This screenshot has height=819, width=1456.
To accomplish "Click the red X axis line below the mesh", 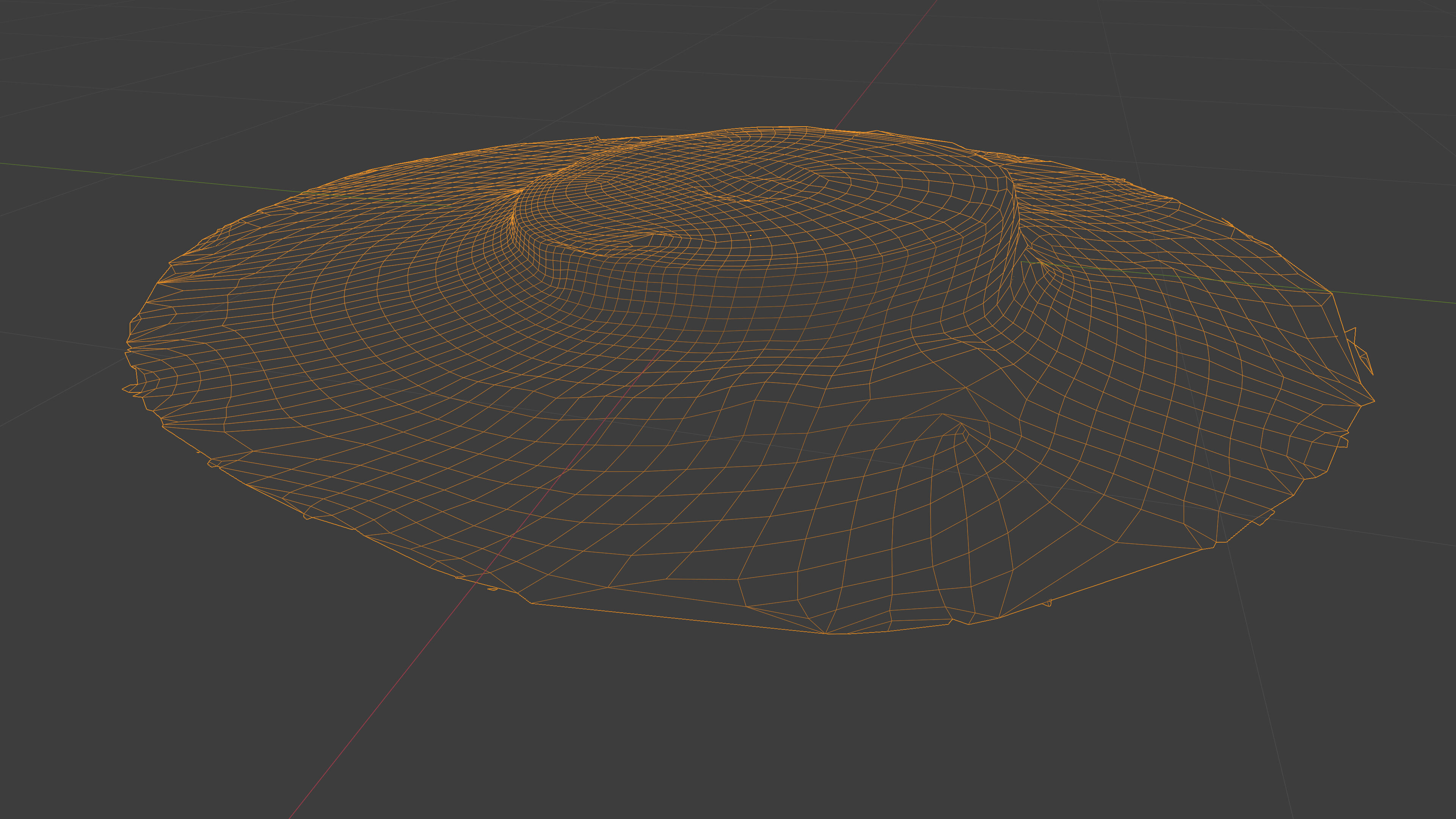I will 384,700.
